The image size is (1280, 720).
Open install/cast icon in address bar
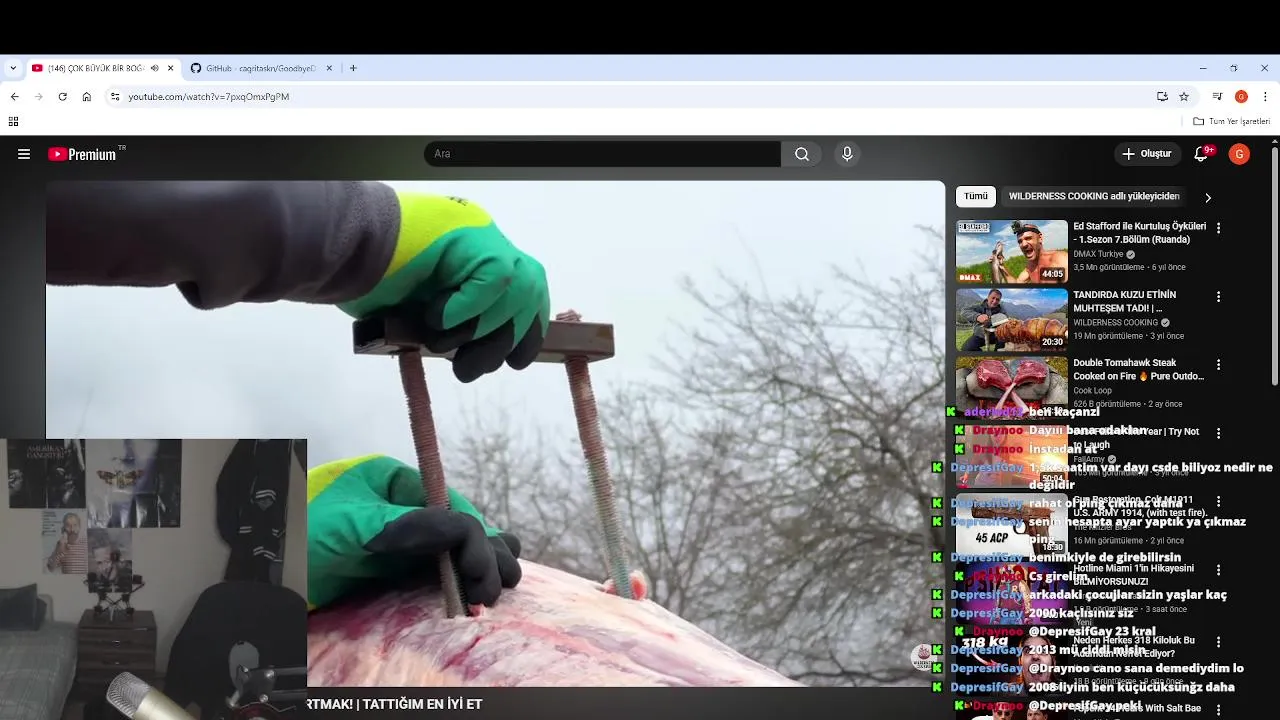pyautogui.click(x=1162, y=97)
